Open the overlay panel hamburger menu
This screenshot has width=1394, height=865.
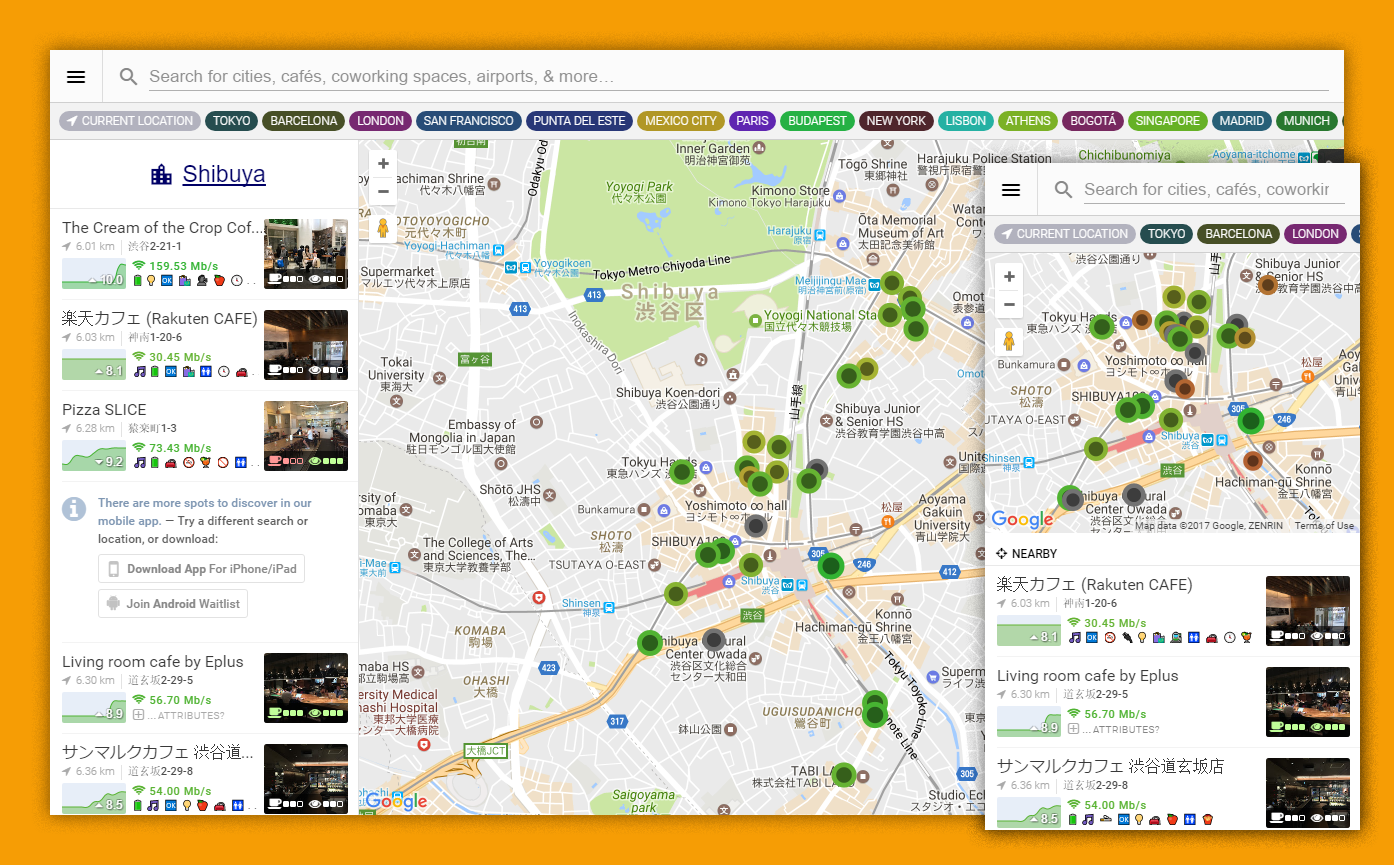point(1011,190)
